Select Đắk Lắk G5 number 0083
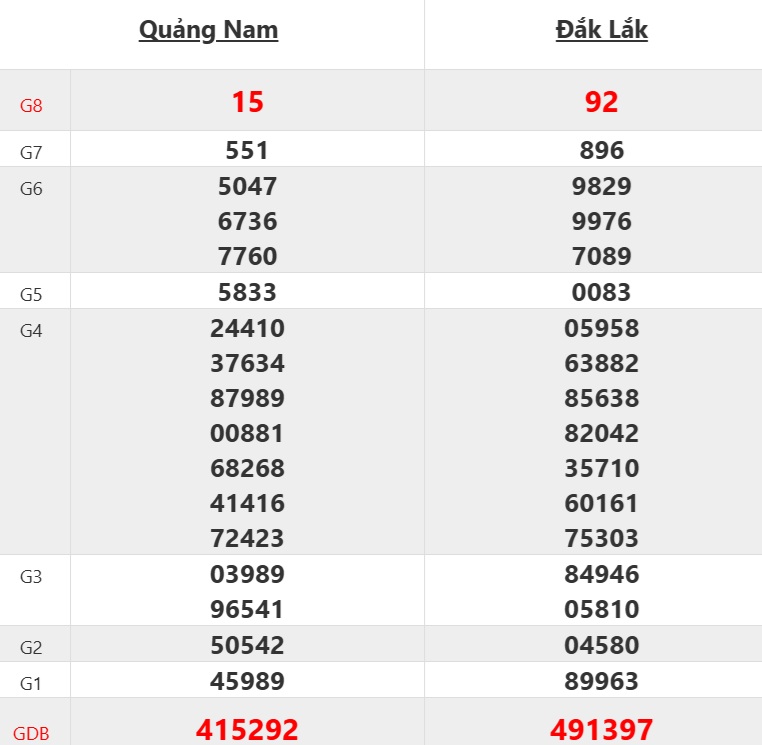762x745 pixels. tap(601, 292)
